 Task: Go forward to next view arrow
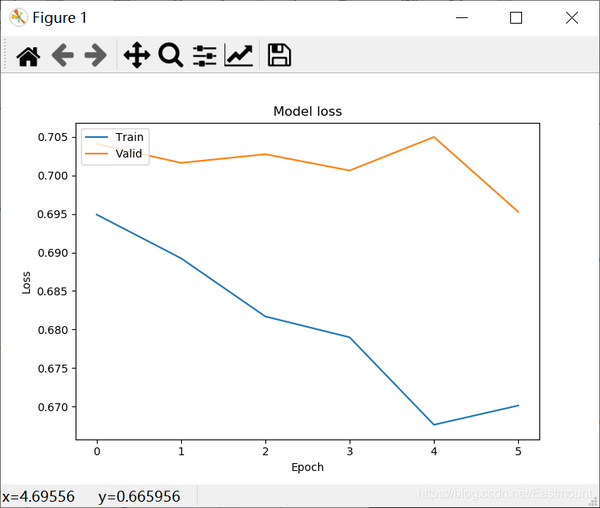click(95, 55)
